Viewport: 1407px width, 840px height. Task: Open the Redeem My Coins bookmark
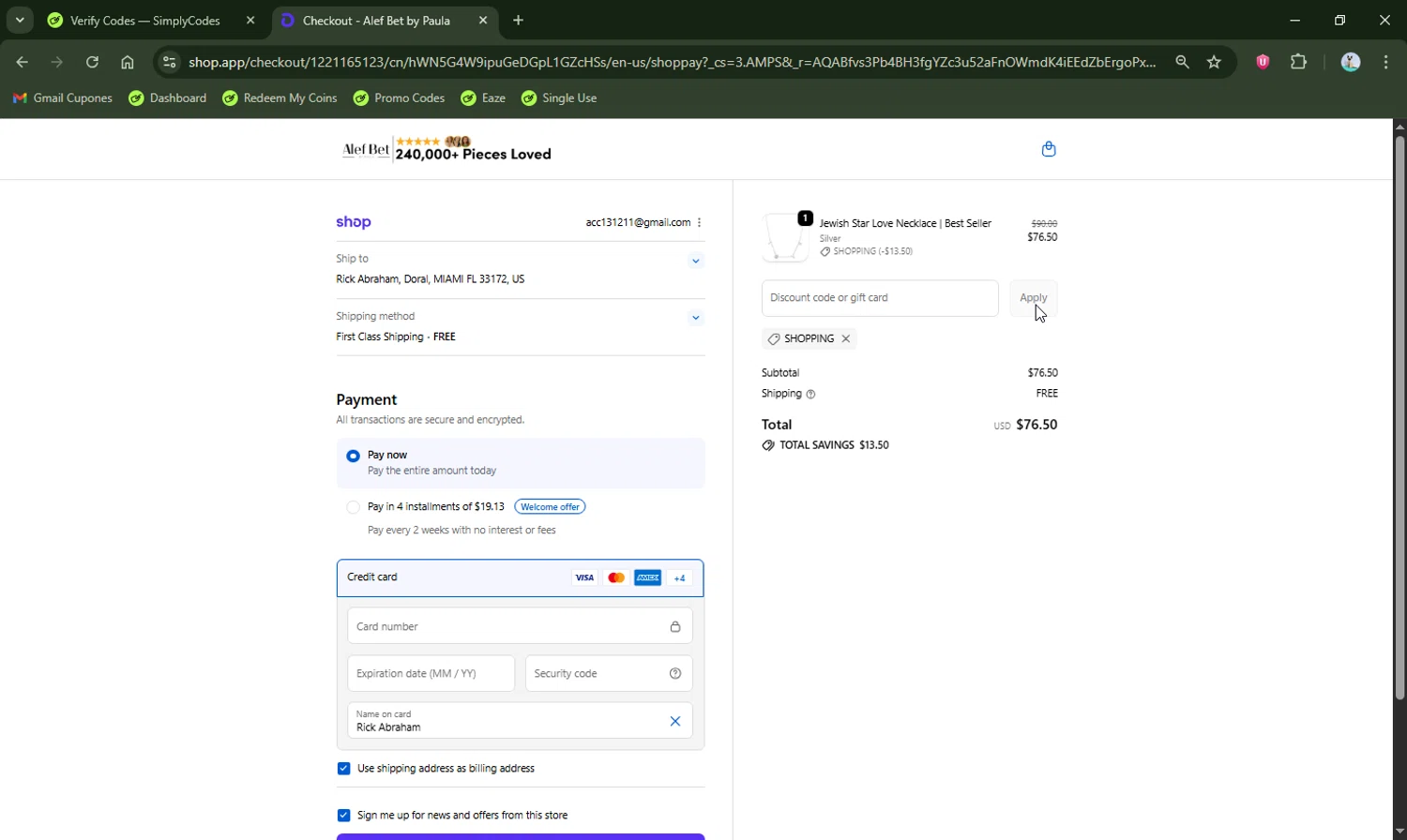280,97
